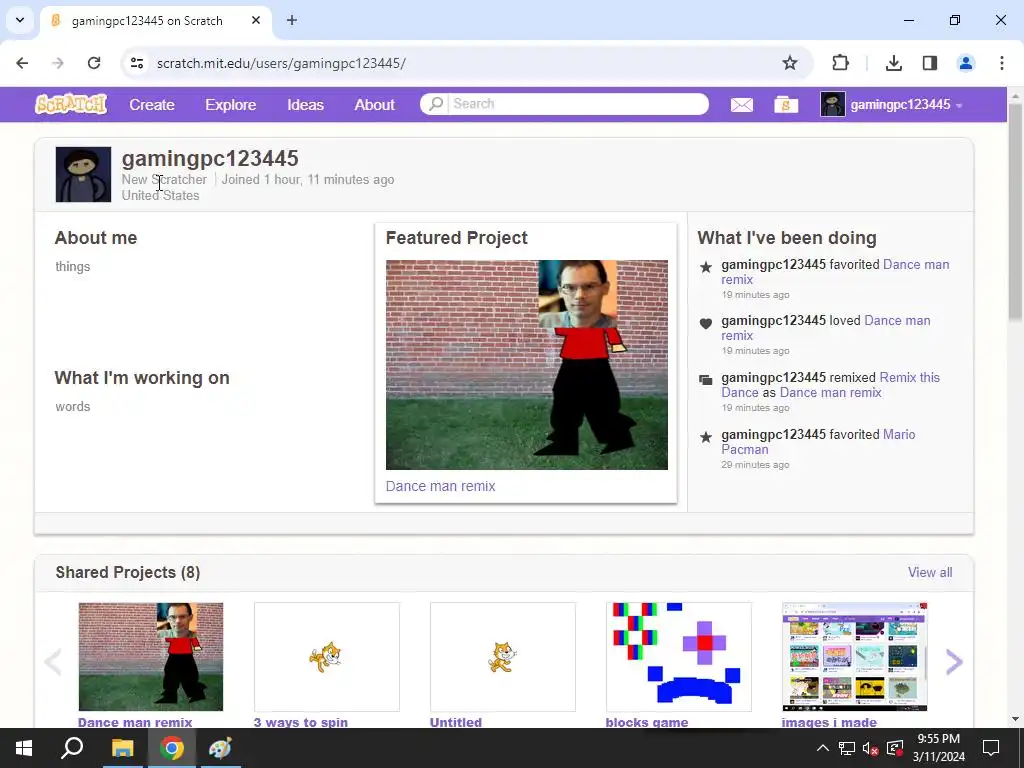
Task: Click the 'words' working-on text
Action: (72, 406)
